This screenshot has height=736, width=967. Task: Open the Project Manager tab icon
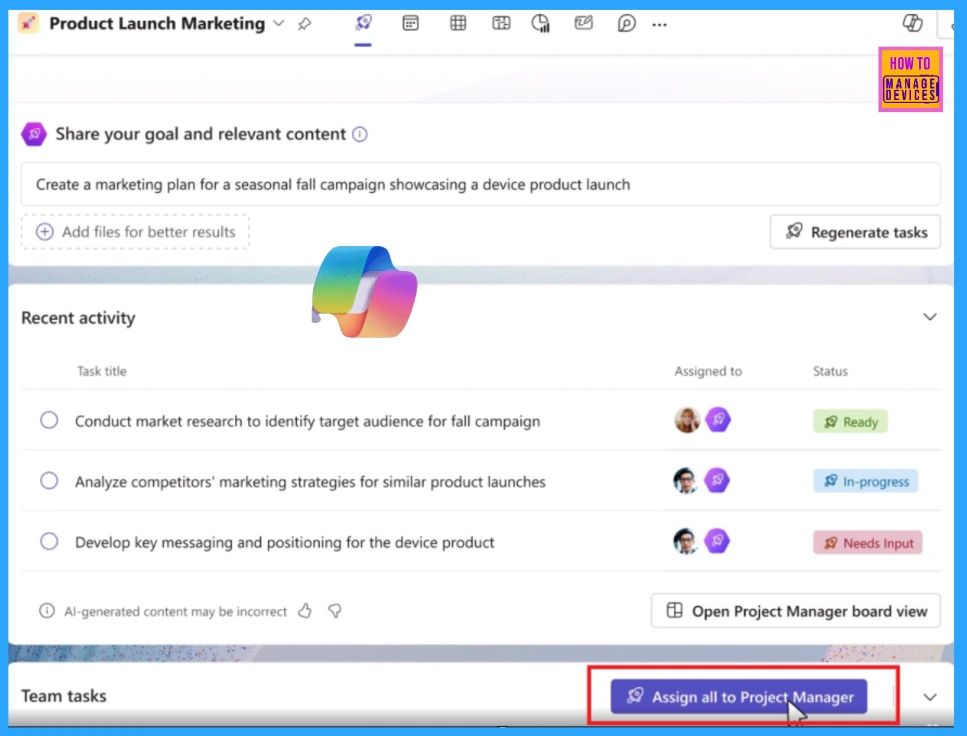point(363,23)
